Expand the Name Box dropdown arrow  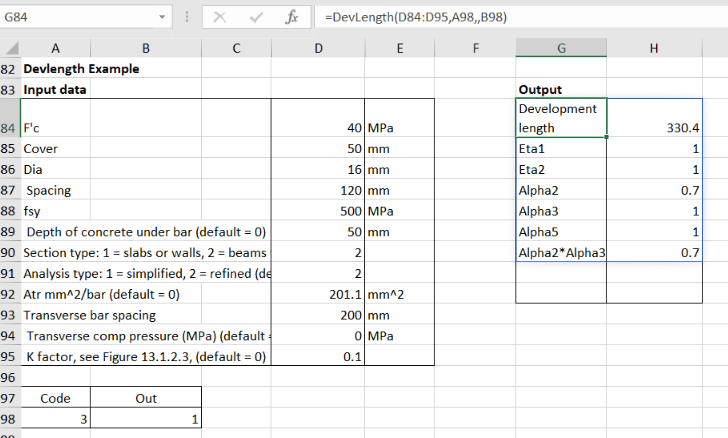pyautogui.click(x=162, y=18)
